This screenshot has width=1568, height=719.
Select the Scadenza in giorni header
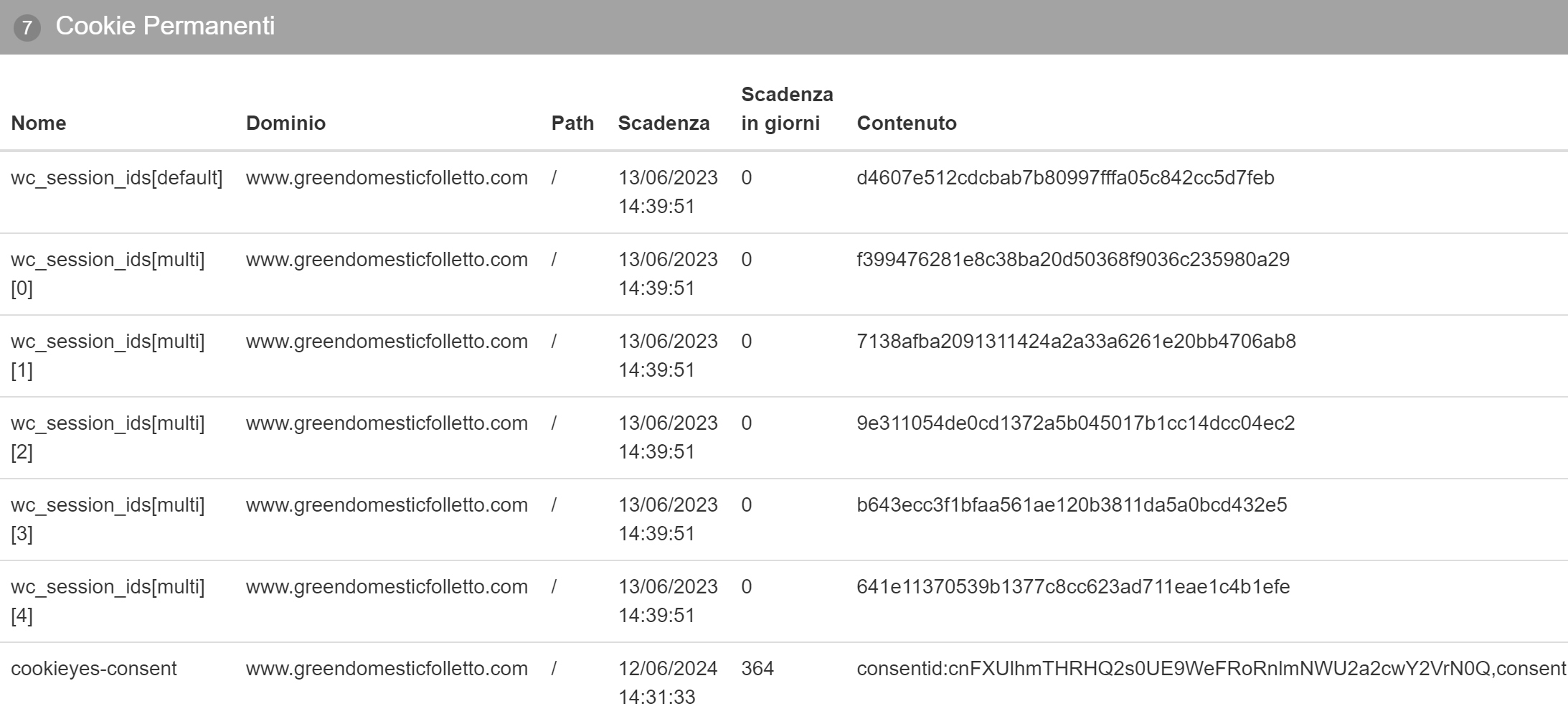787,108
